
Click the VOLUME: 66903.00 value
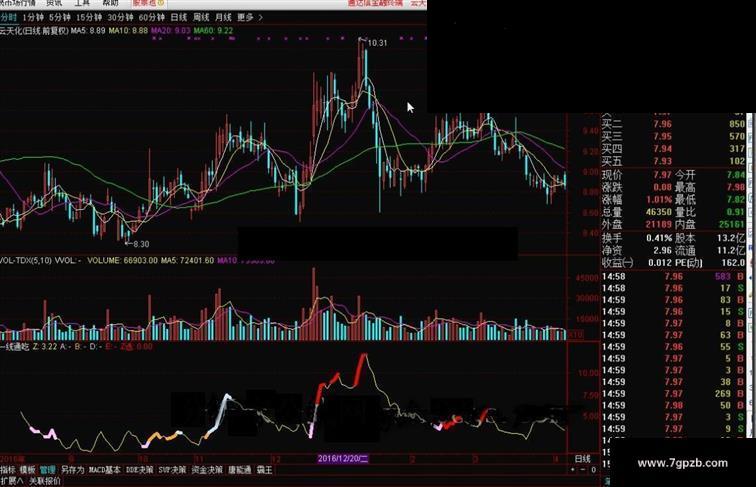[122, 260]
